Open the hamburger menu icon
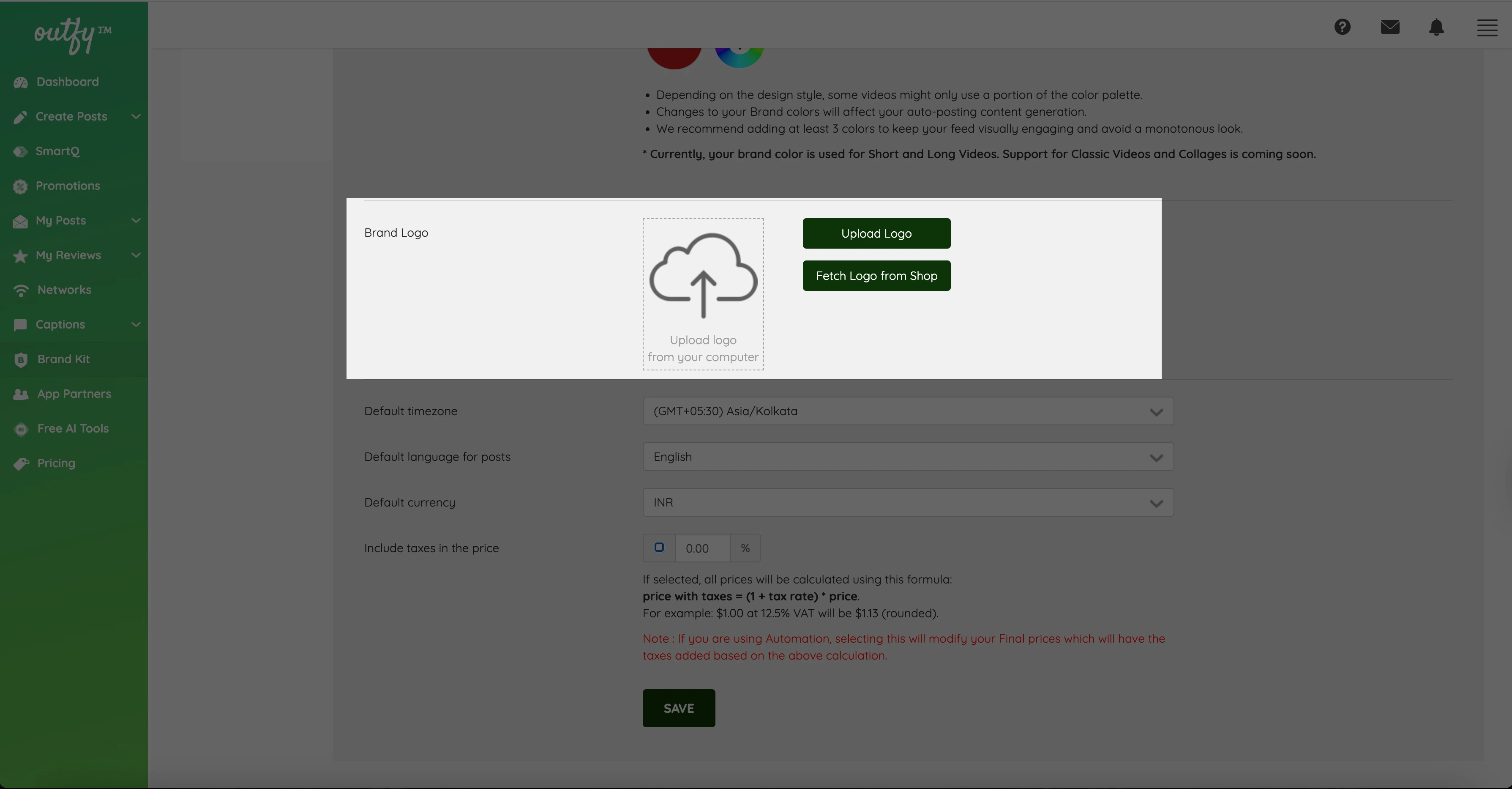 [x=1487, y=27]
